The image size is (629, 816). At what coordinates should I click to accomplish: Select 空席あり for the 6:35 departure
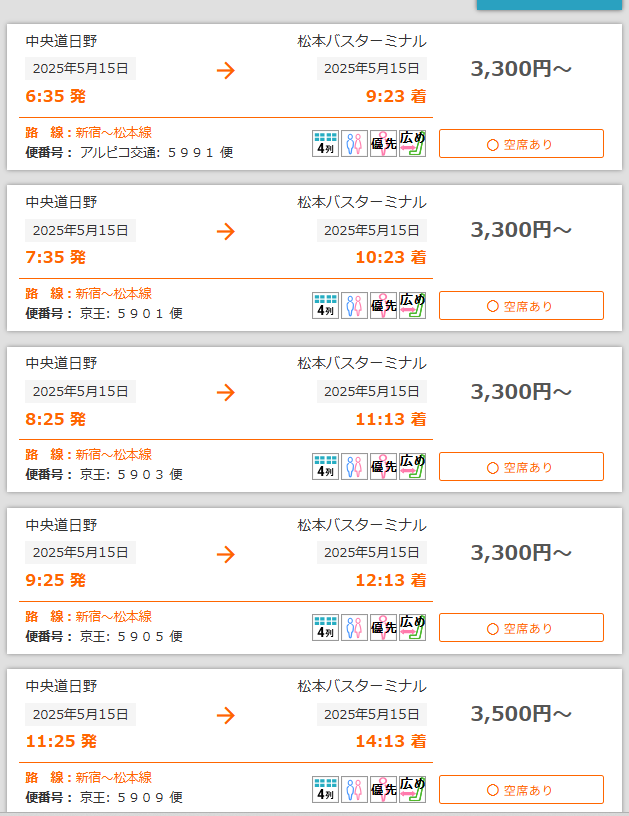click(x=521, y=144)
